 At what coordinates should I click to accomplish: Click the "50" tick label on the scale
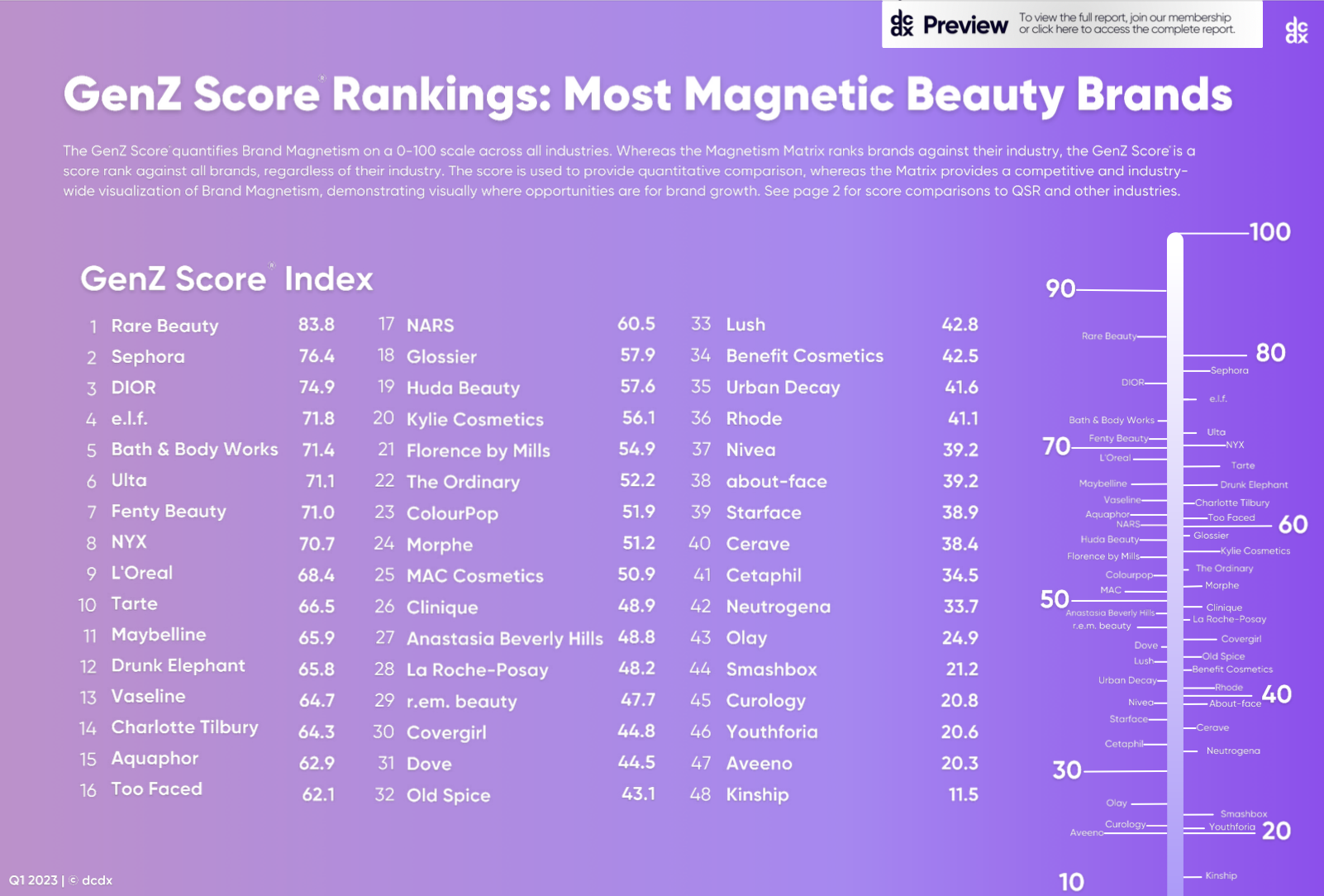tap(1055, 599)
